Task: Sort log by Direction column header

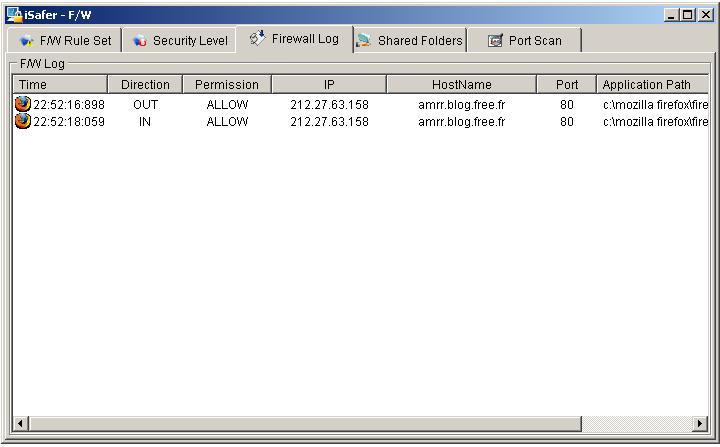Action: (145, 85)
